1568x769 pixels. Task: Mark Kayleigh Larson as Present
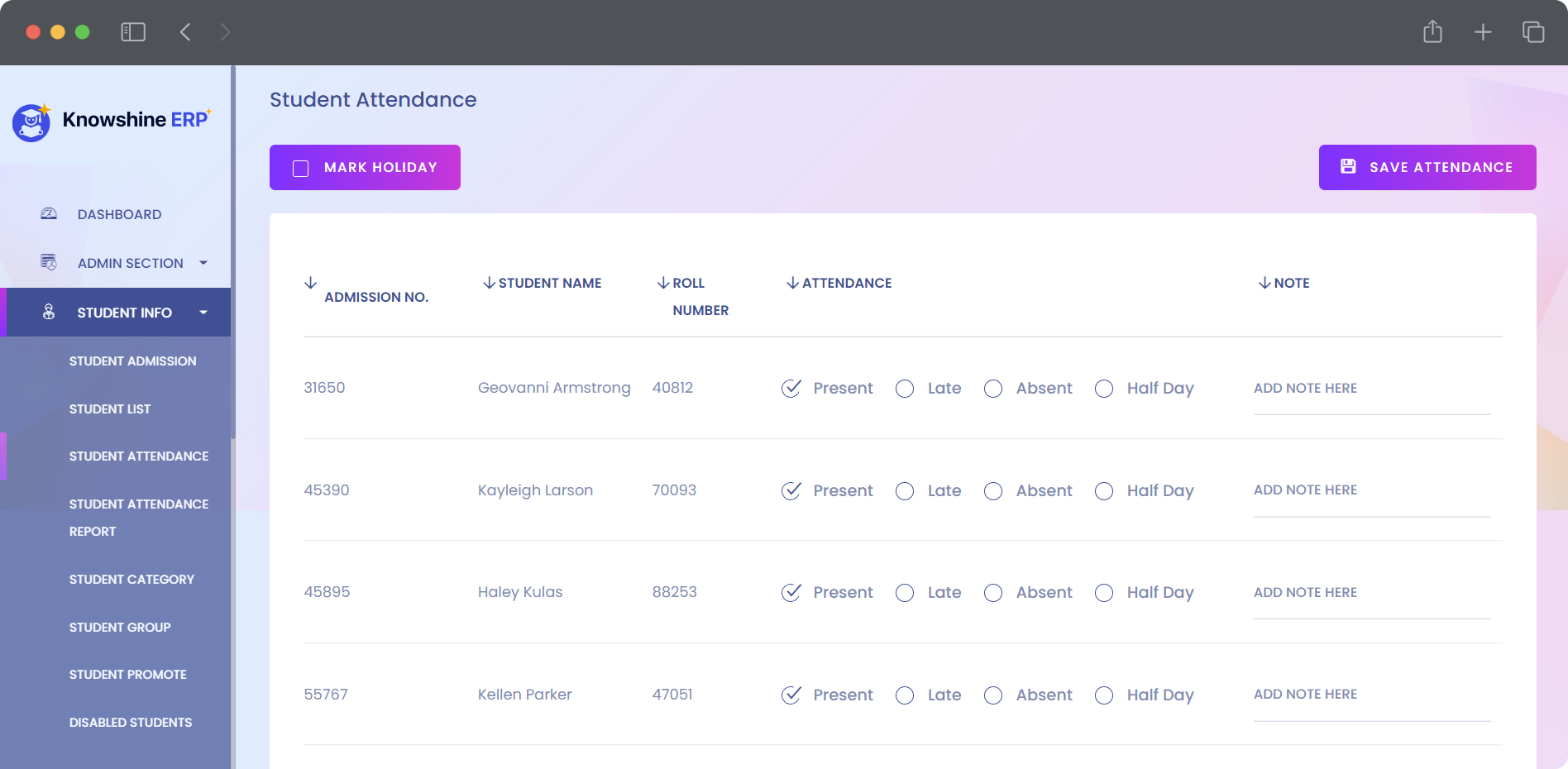point(791,491)
